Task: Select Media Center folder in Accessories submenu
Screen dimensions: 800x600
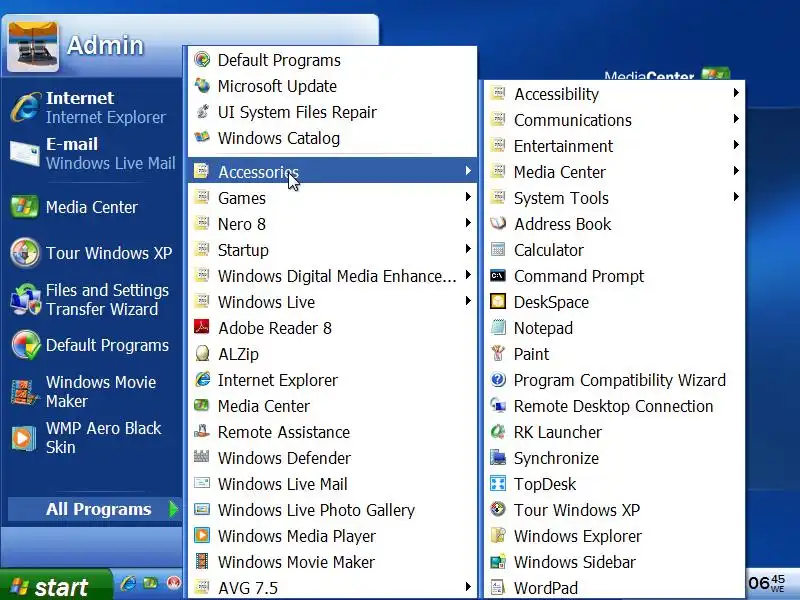Action: (x=614, y=172)
